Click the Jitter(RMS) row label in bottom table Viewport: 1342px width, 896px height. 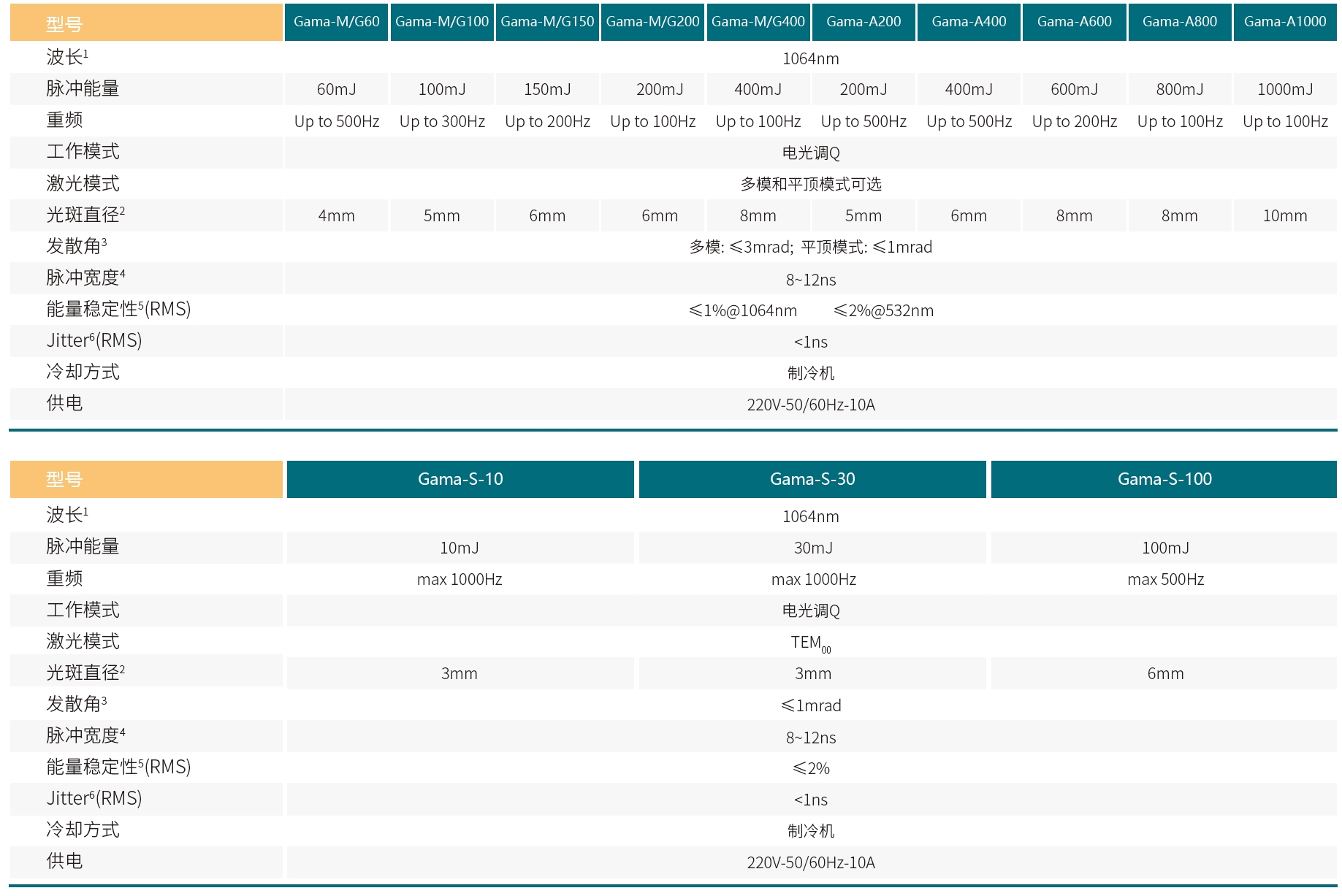[94, 798]
